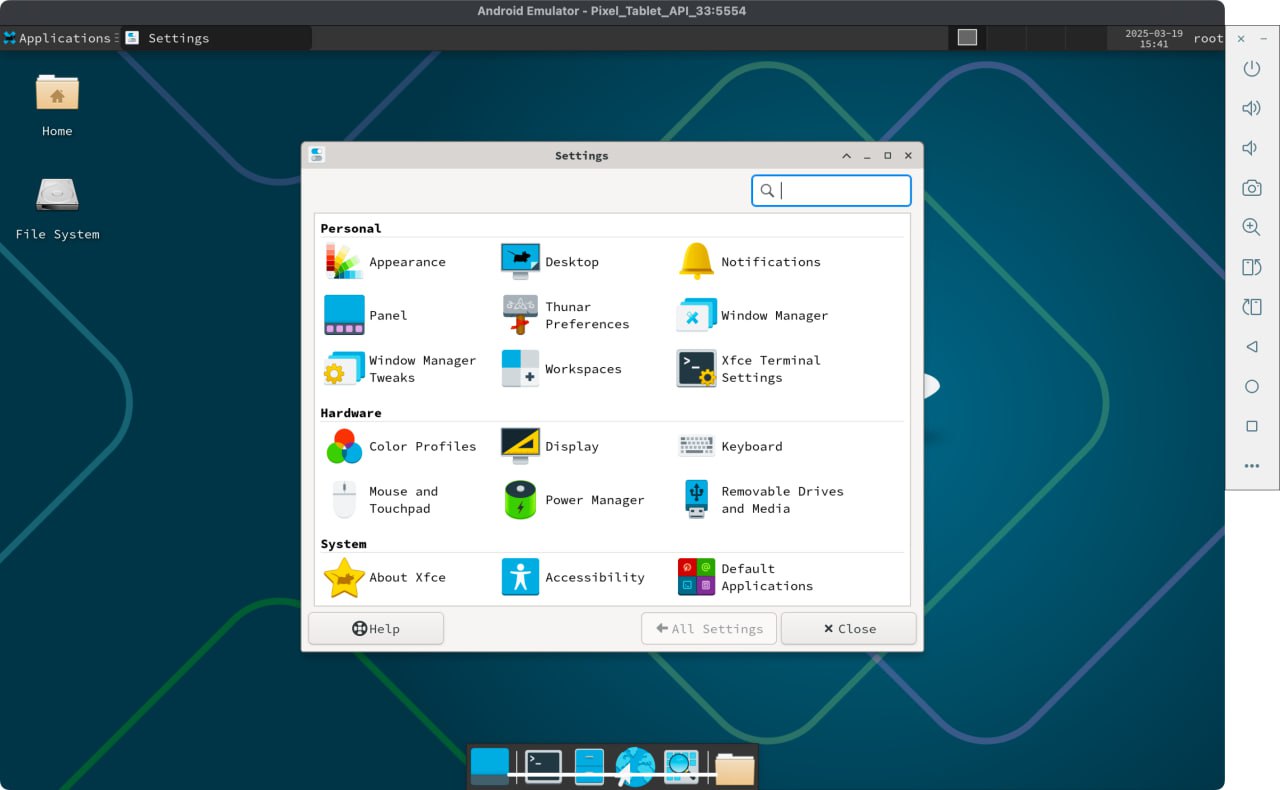The width and height of the screenshot is (1280, 790).
Task: Open Desktop settings
Action: [x=520, y=262]
